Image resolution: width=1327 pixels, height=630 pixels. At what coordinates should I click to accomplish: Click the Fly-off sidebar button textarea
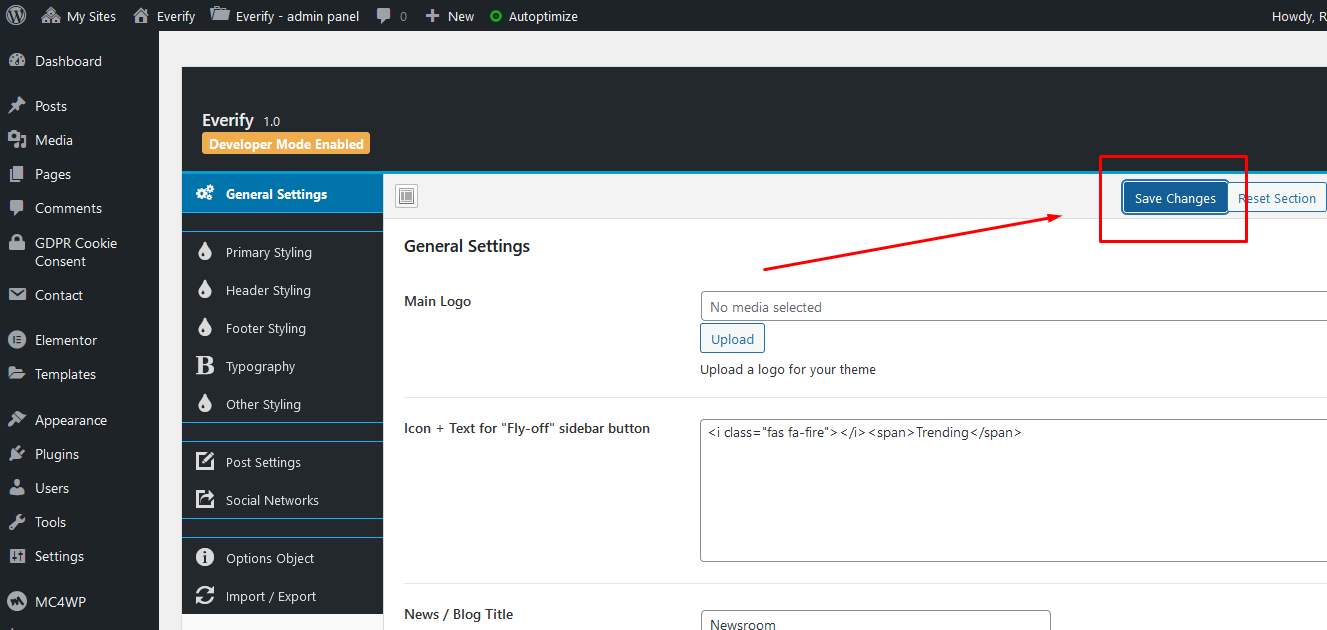tap(1013, 490)
